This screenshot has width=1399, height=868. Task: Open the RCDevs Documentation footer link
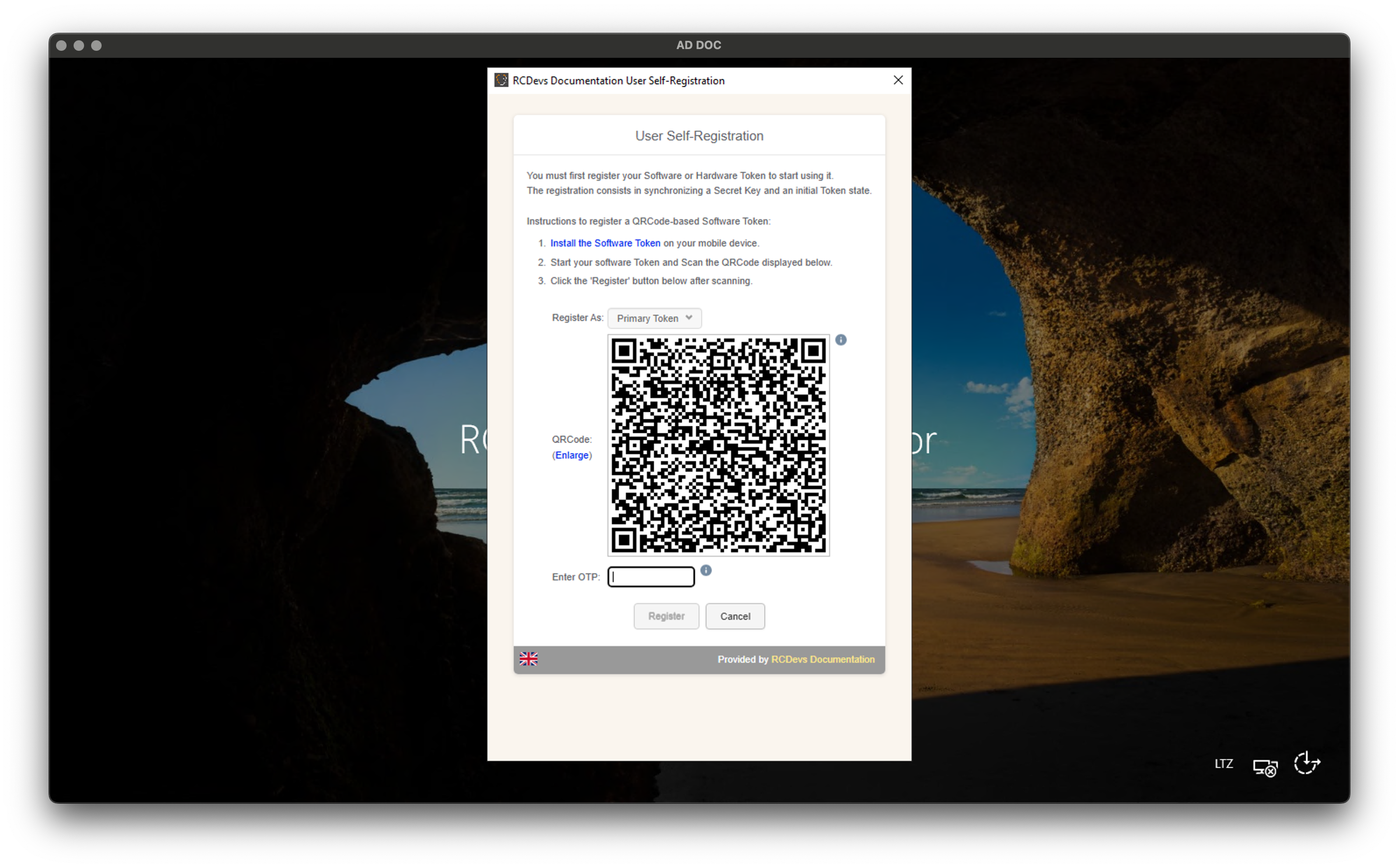[x=823, y=659]
